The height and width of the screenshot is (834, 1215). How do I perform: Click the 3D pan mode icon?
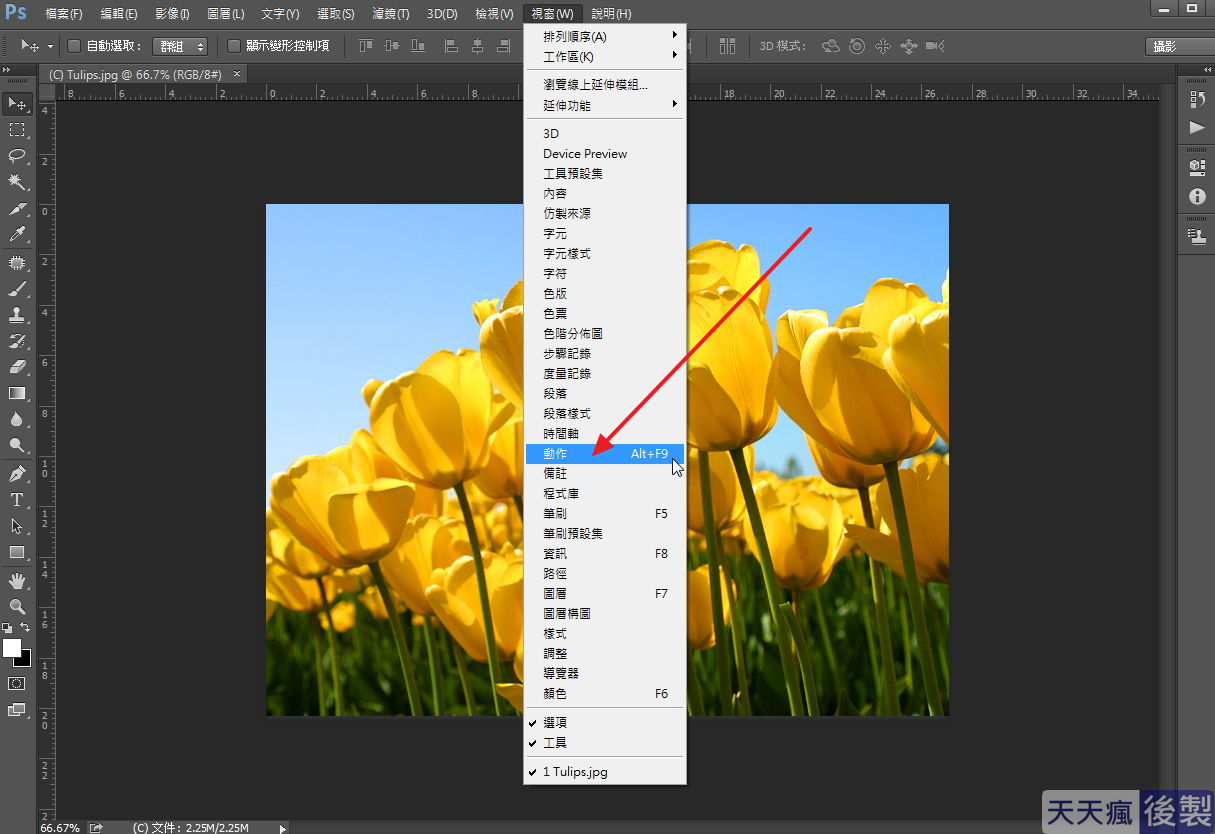click(883, 46)
